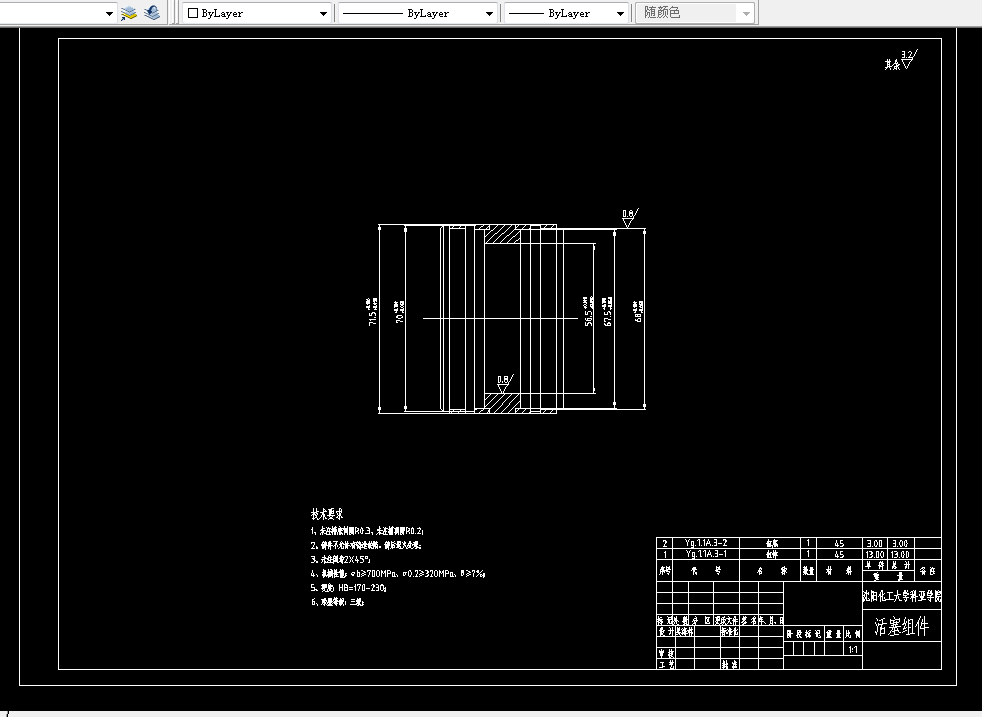Select requirement line with σb≥700MPa
Screen dimensions: 982x717
[x=398, y=574]
